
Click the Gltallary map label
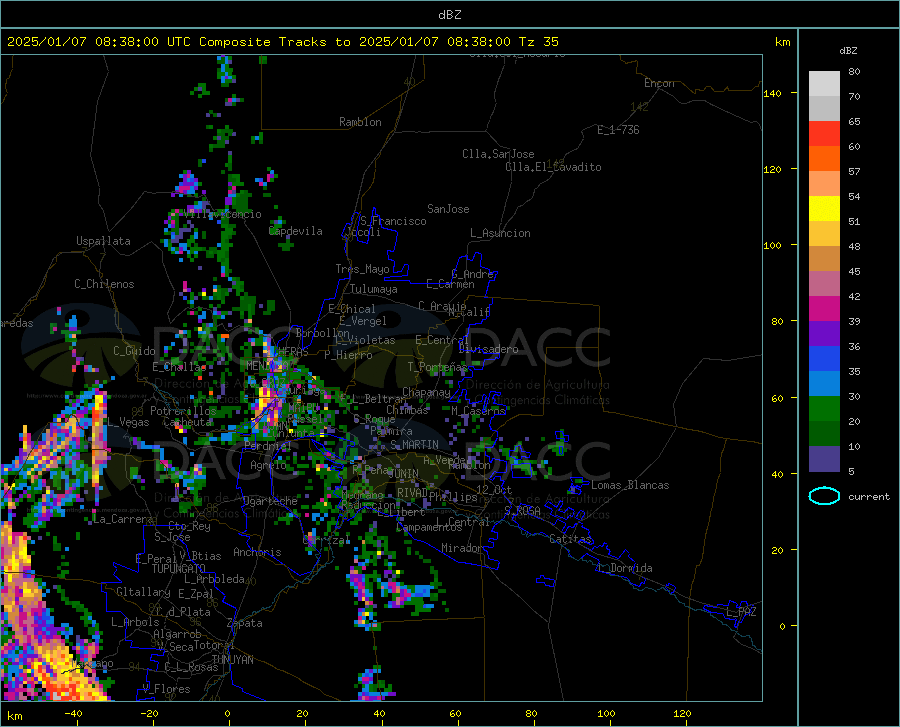pyautogui.click(x=143, y=592)
